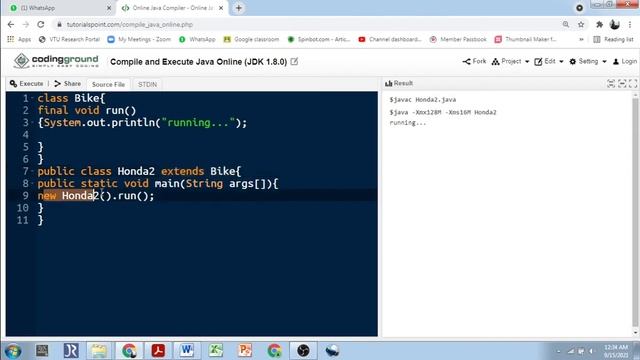Open PowerPoint from taskbar
This screenshot has width=640, height=360.
pyautogui.click(x=245, y=351)
